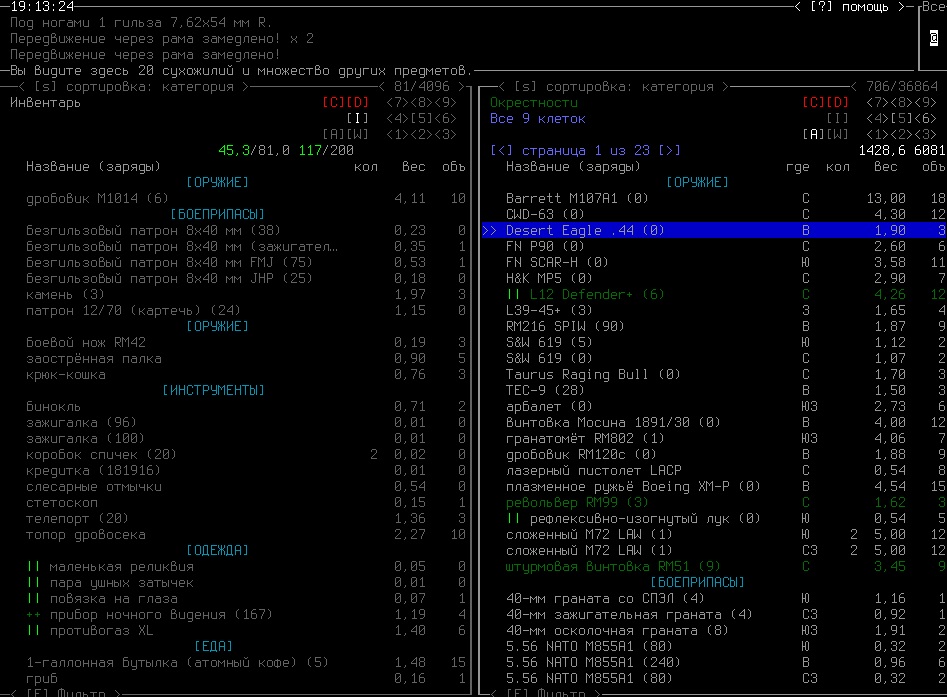The image size is (947, 697).
Task: Select [C] container source in left panel
Action: (x=333, y=103)
